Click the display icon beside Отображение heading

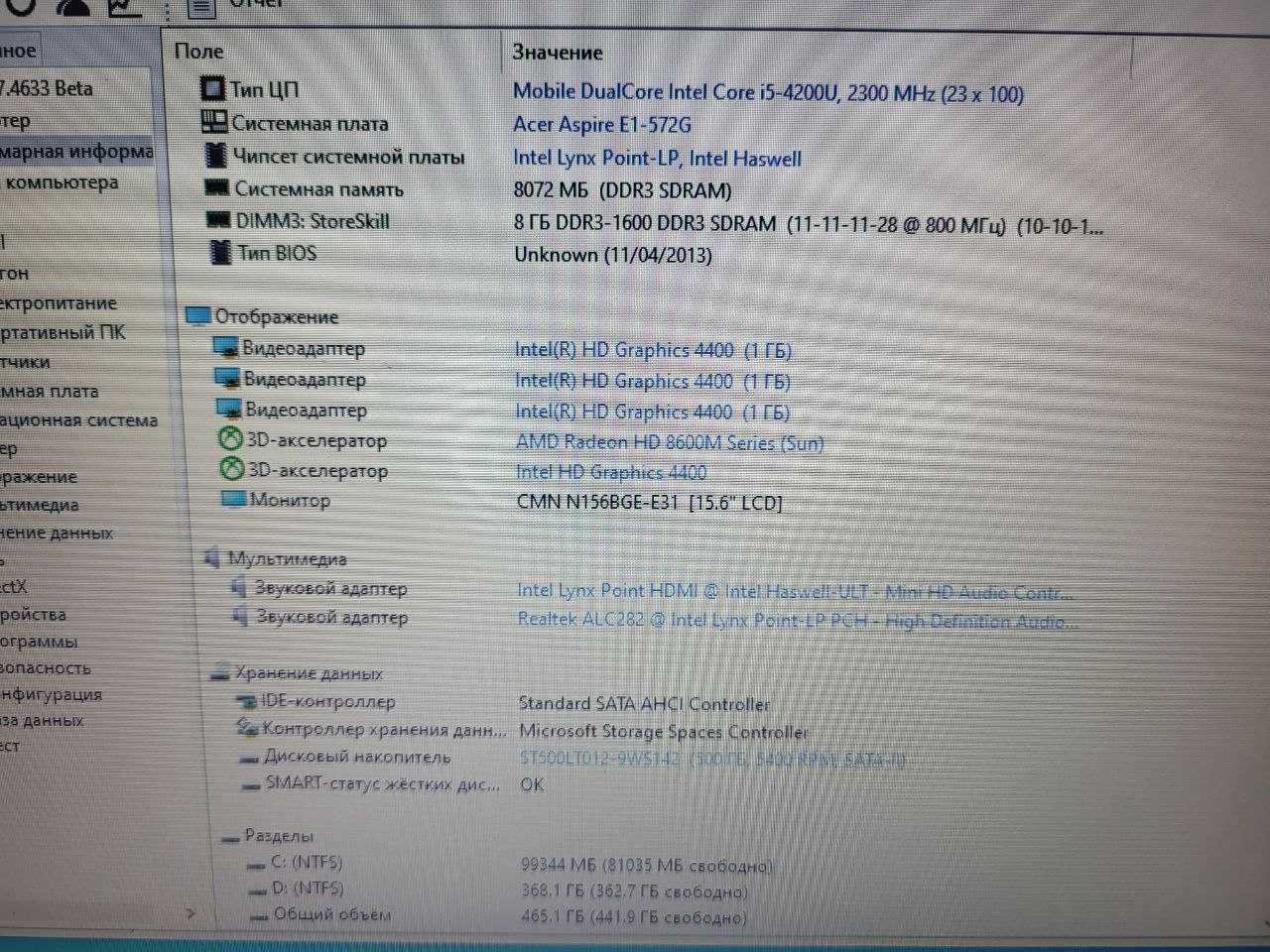[x=198, y=316]
